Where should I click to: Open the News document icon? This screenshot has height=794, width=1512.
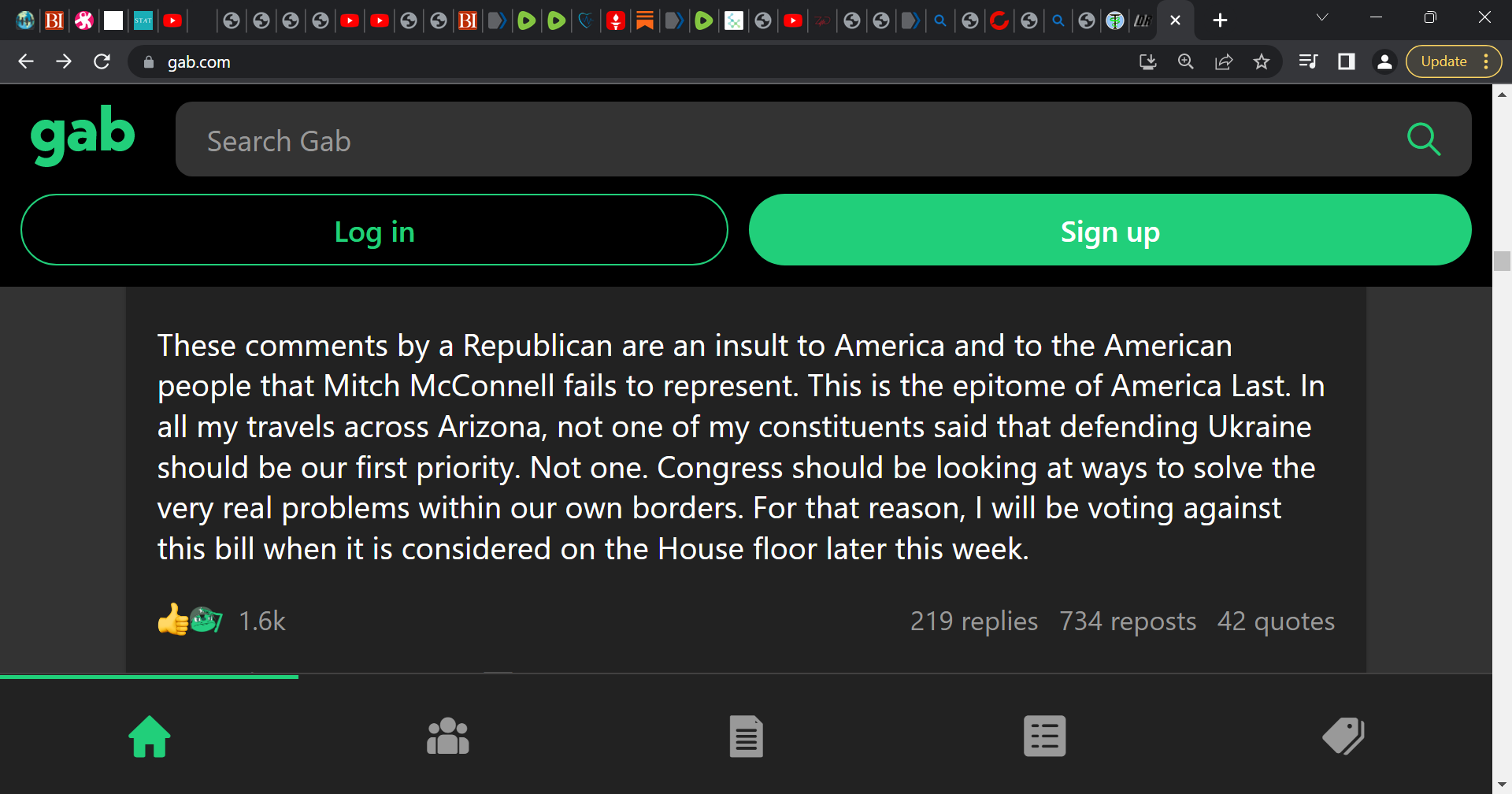746,736
